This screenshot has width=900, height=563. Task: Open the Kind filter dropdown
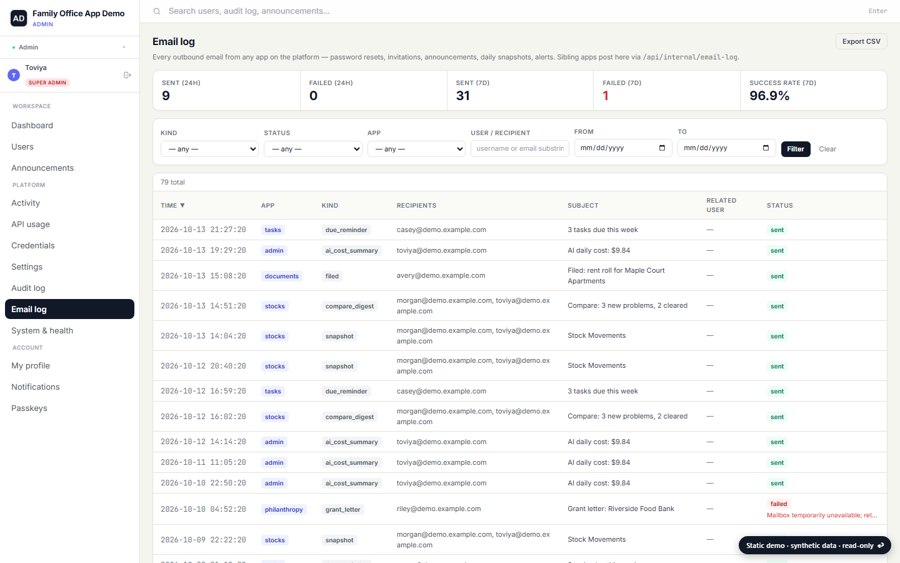tap(210, 149)
